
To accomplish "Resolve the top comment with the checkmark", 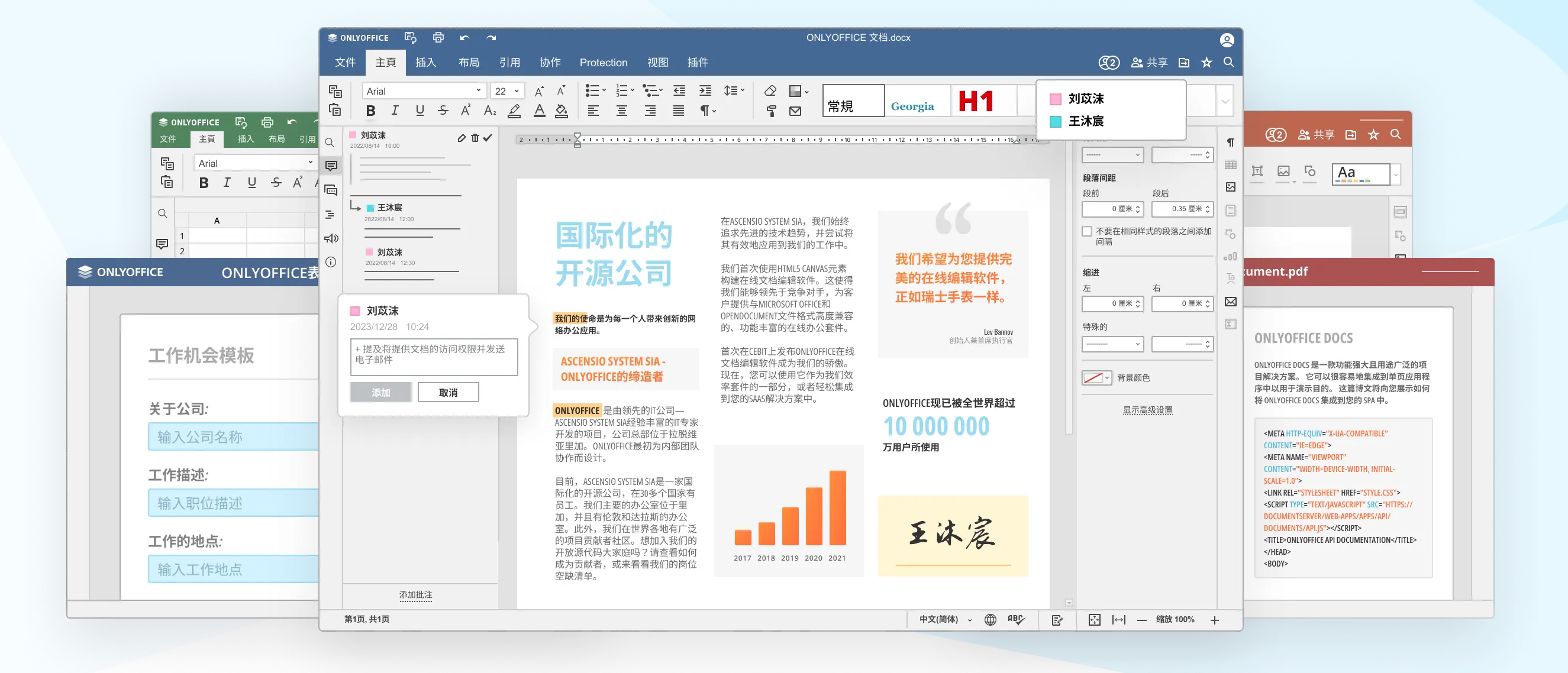I will pos(488,138).
